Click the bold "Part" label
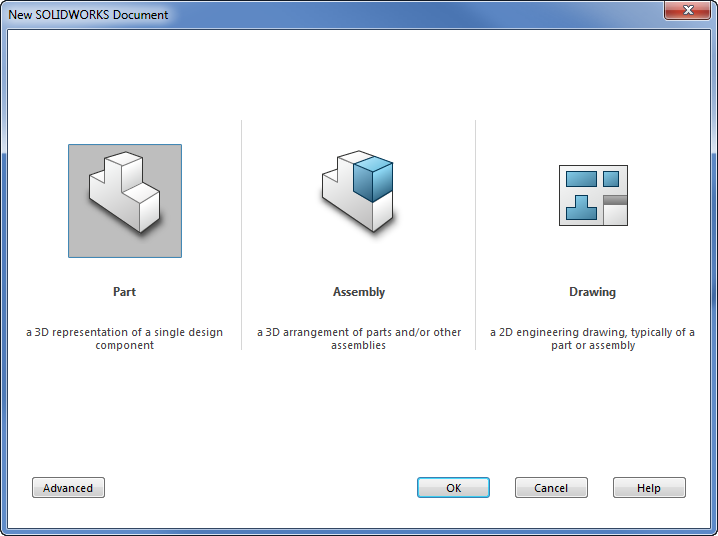 pos(125,292)
